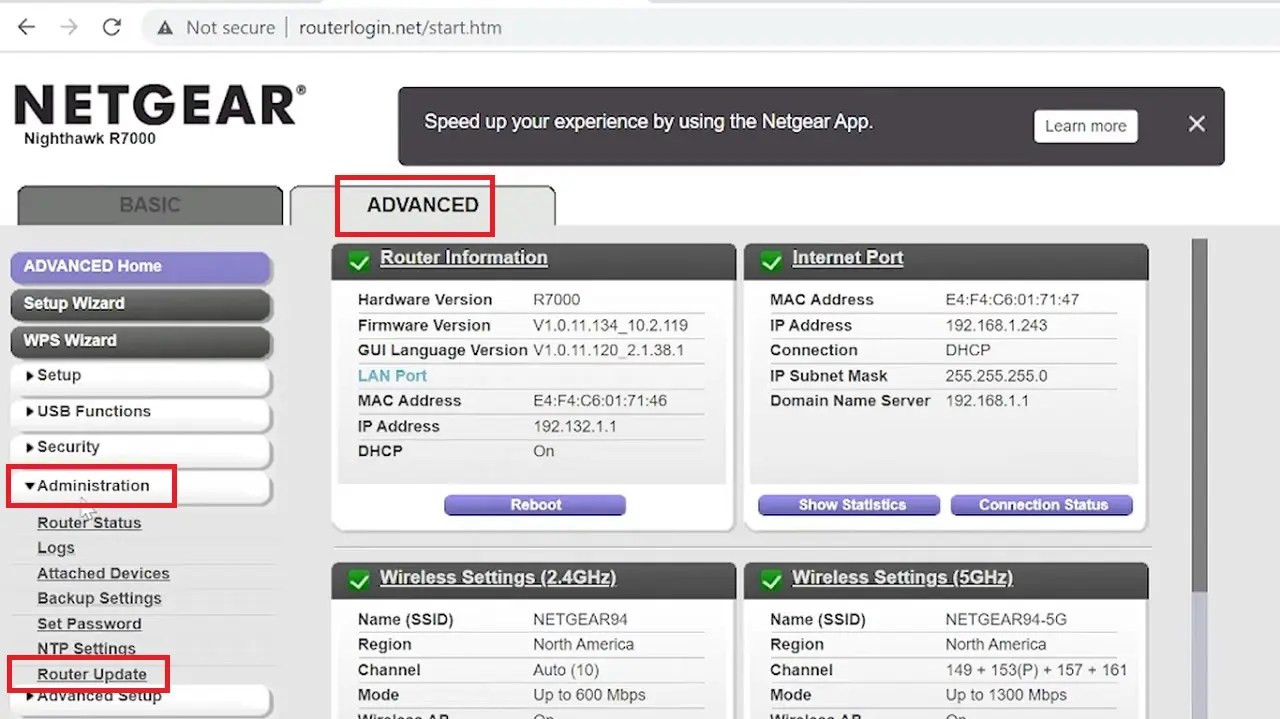This screenshot has height=719, width=1280.
Task: Open the Not secure site information icon
Action: point(165,27)
